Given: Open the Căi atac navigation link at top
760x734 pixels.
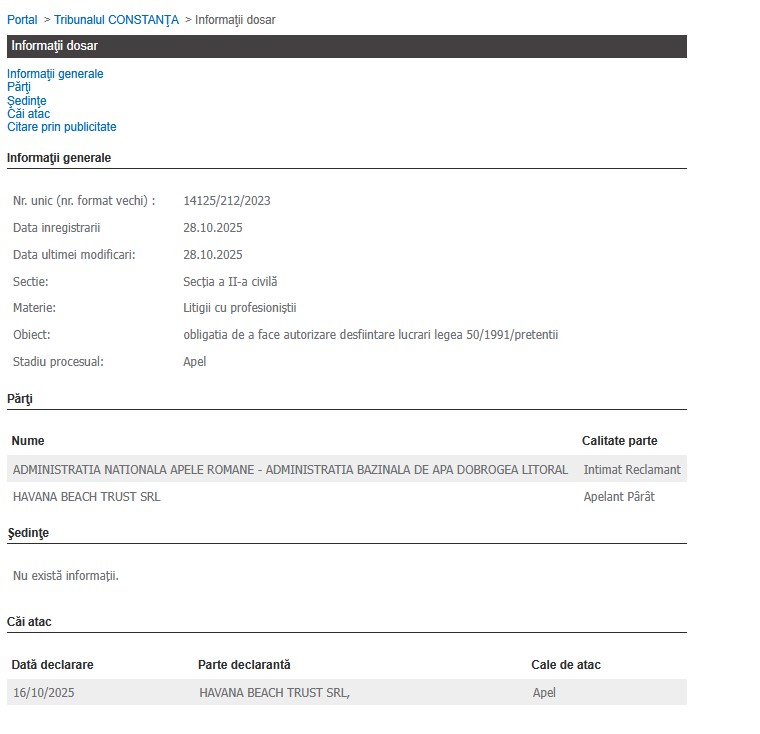Looking at the screenshot, I should click(x=28, y=114).
